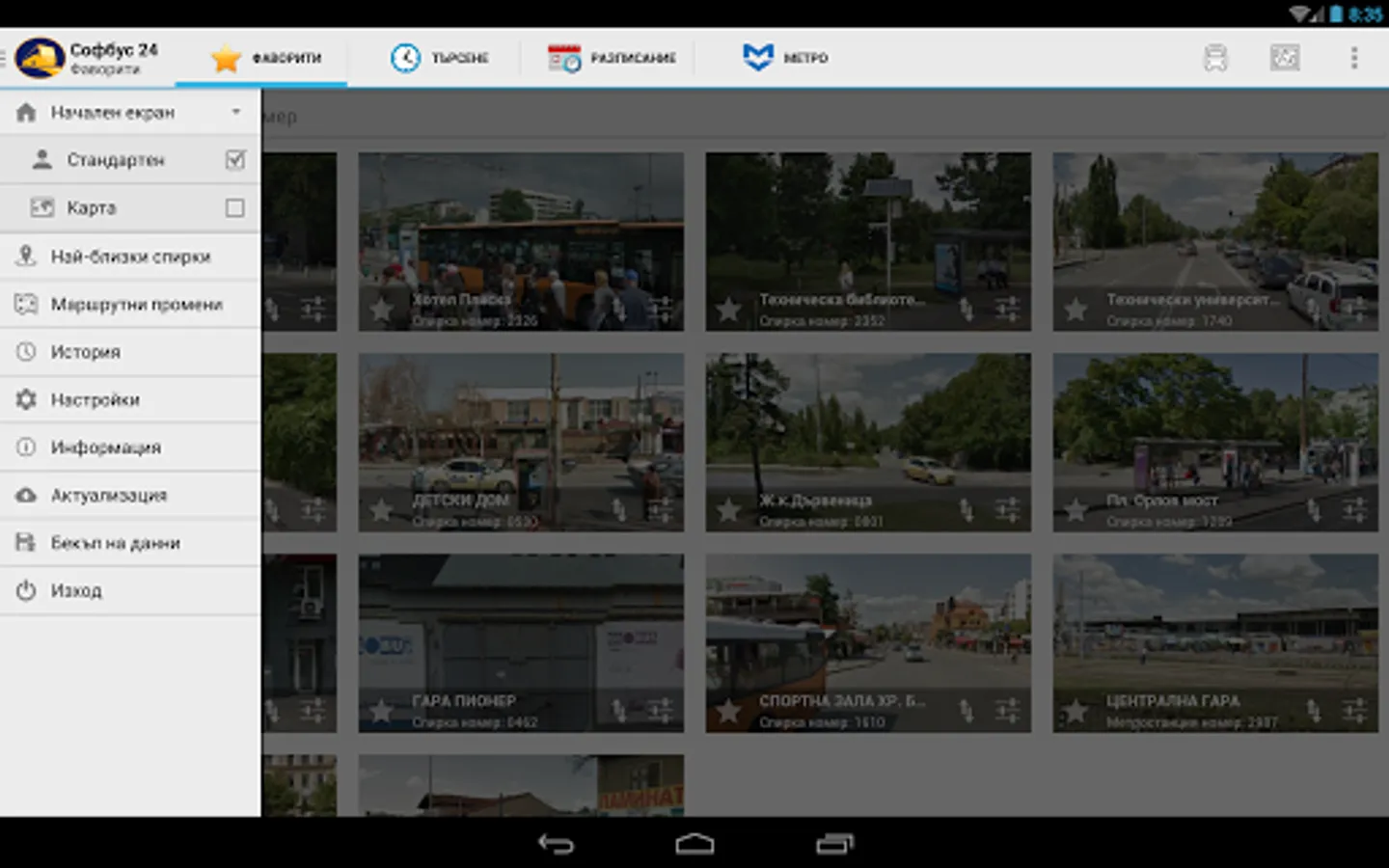This screenshot has height=868, width=1389.
Task: Select the Карта home screen label
Action: click(92, 207)
